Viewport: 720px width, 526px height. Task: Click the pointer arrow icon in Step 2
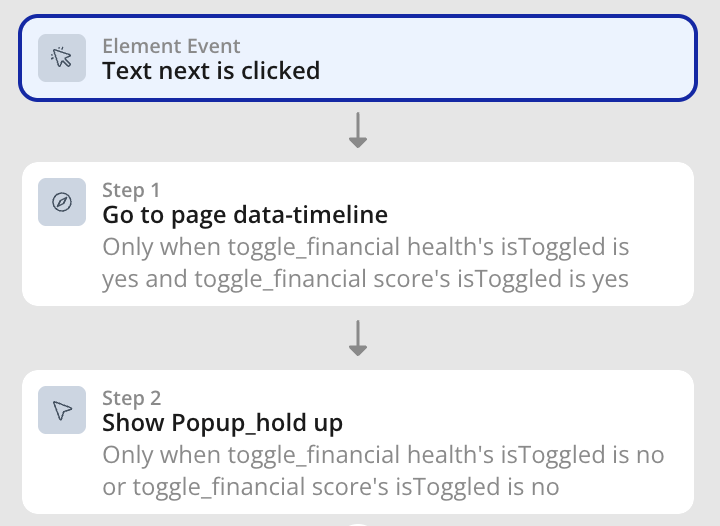click(62, 410)
